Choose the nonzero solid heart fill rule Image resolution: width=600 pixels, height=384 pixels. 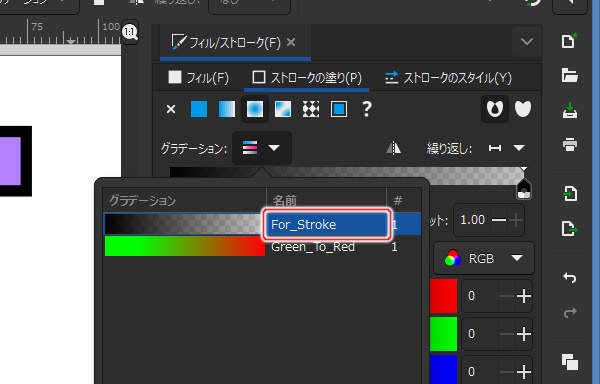tap(523, 109)
